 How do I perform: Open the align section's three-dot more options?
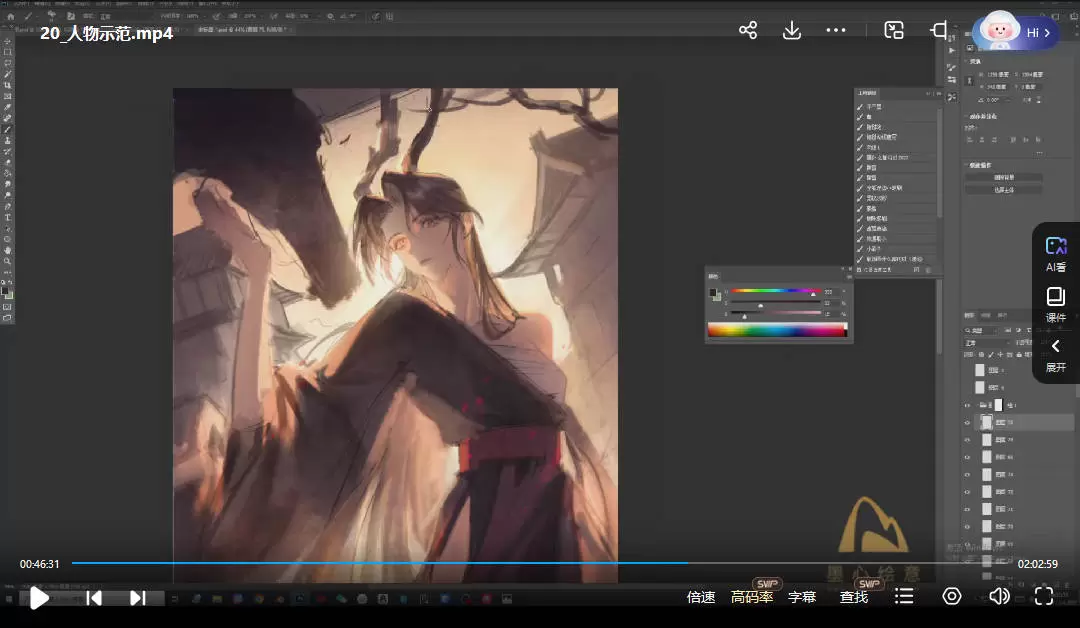pos(1039,154)
